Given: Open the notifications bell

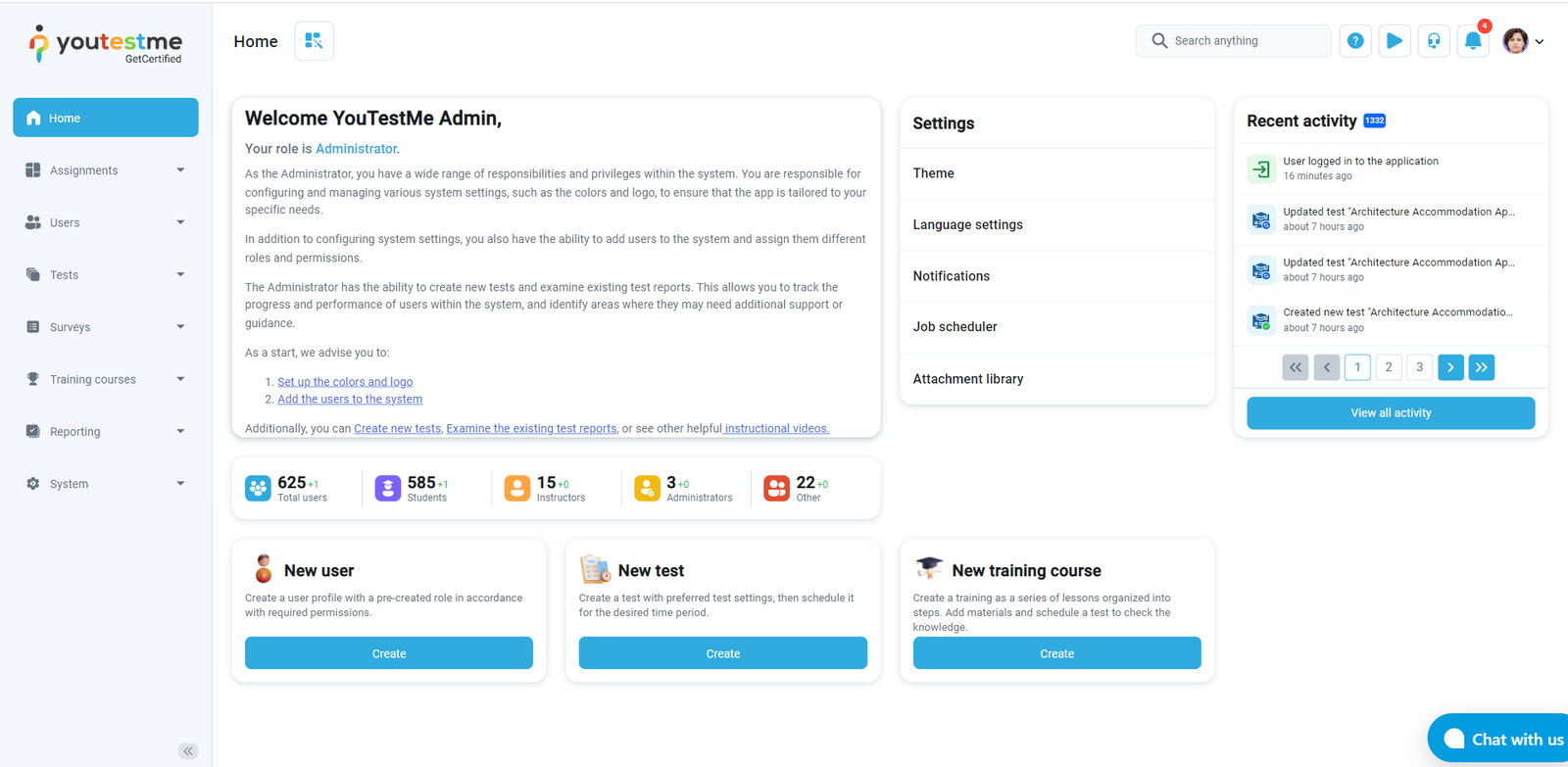Looking at the screenshot, I should point(1473,41).
